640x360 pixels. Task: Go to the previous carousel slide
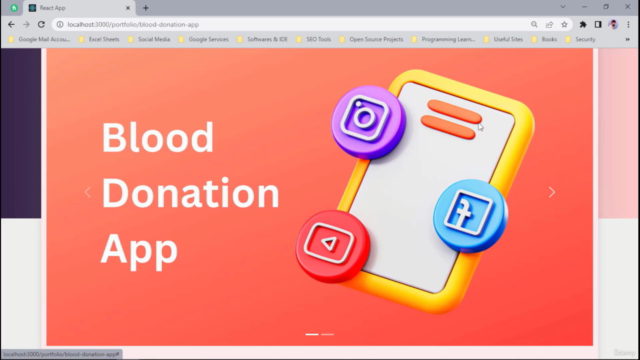87,192
